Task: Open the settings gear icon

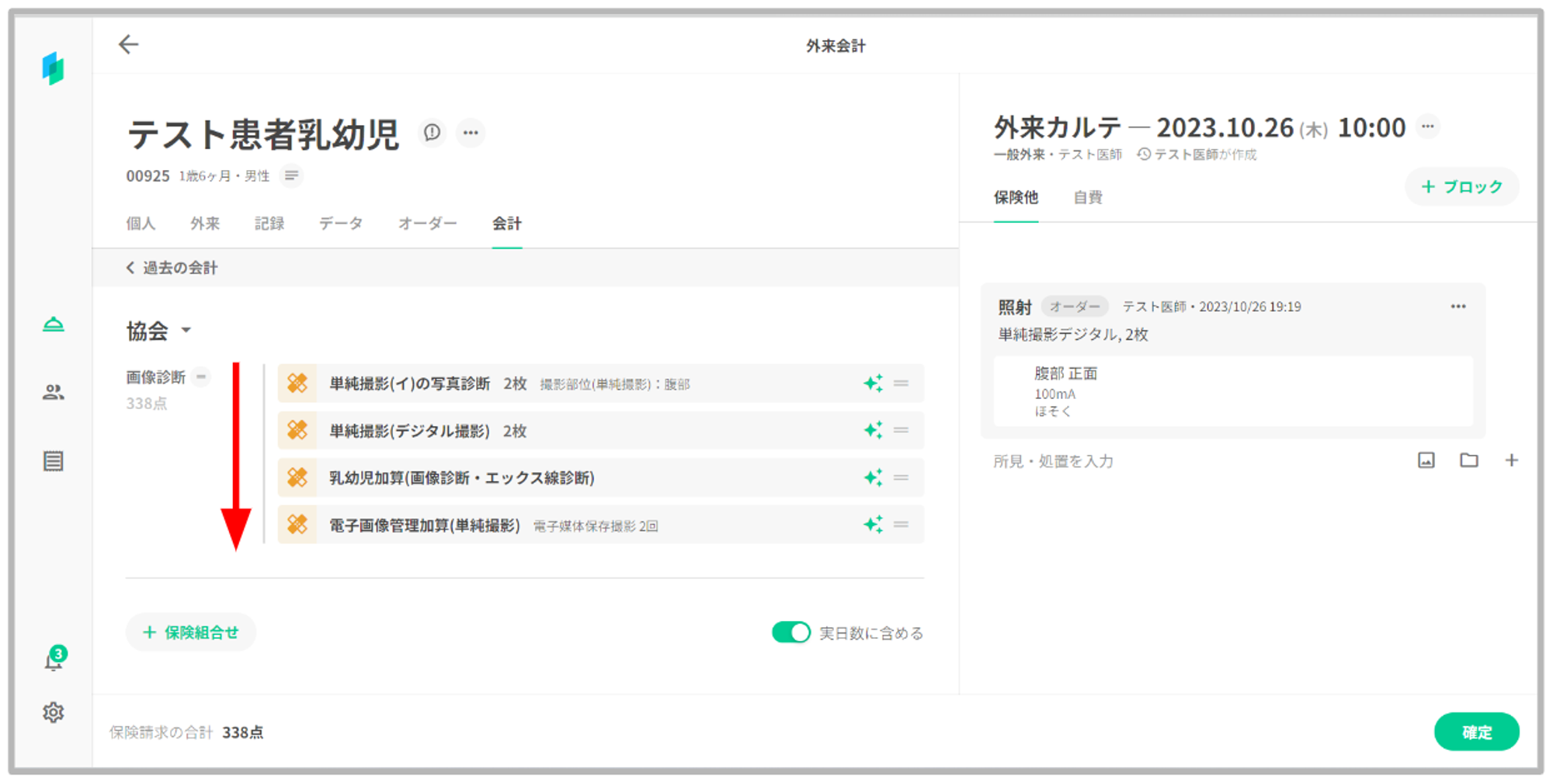Action: [53, 712]
